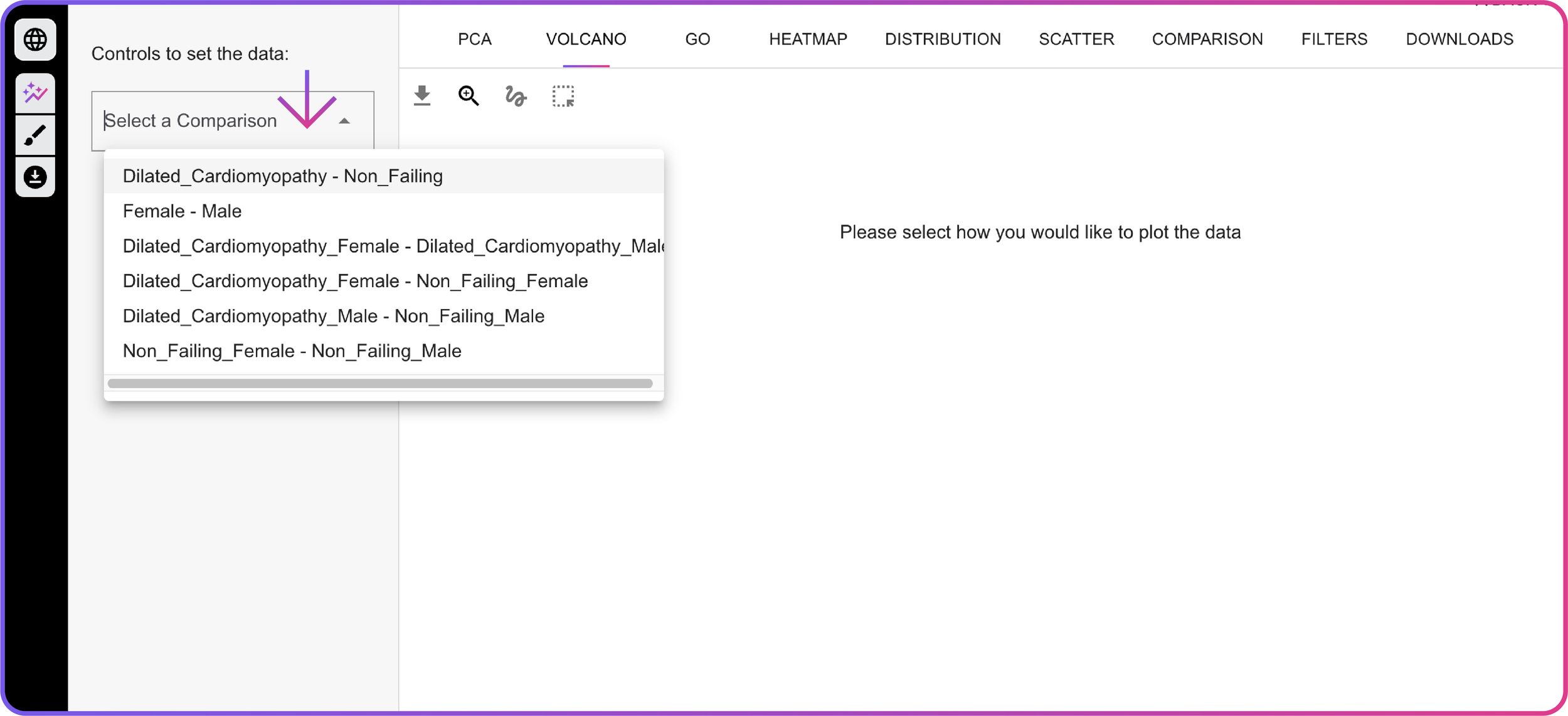This screenshot has height=716, width=1568.
Task: Choose the lasso freehand select tool
Action: coord(516,96)
